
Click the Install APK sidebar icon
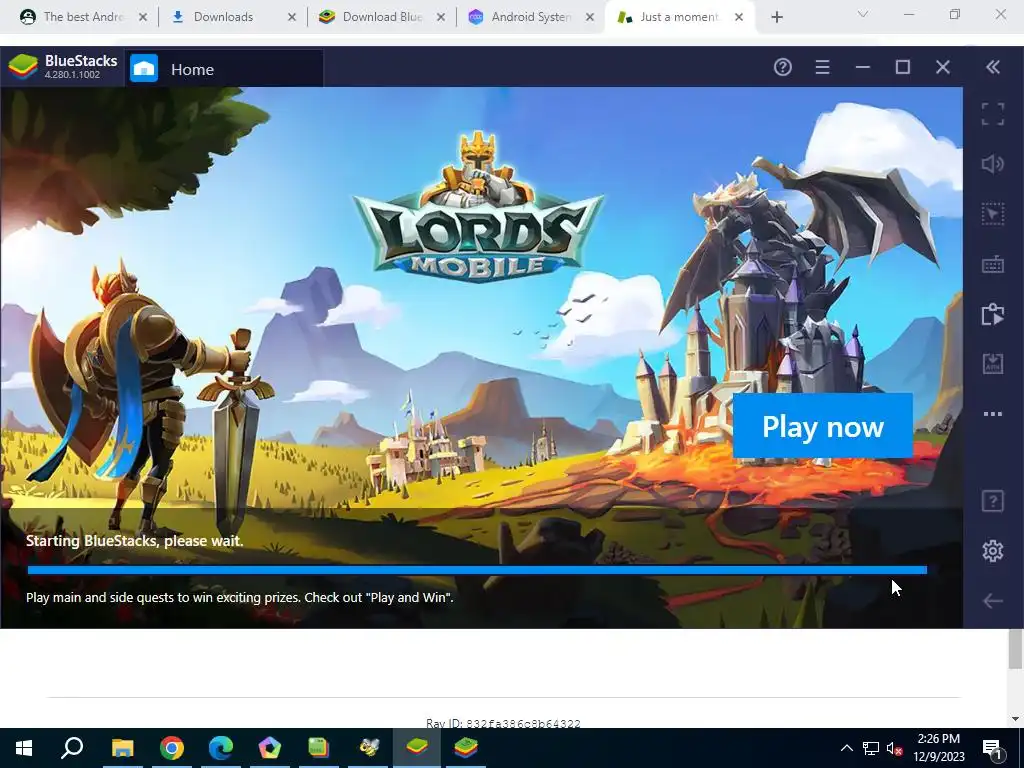click(993, 364)
